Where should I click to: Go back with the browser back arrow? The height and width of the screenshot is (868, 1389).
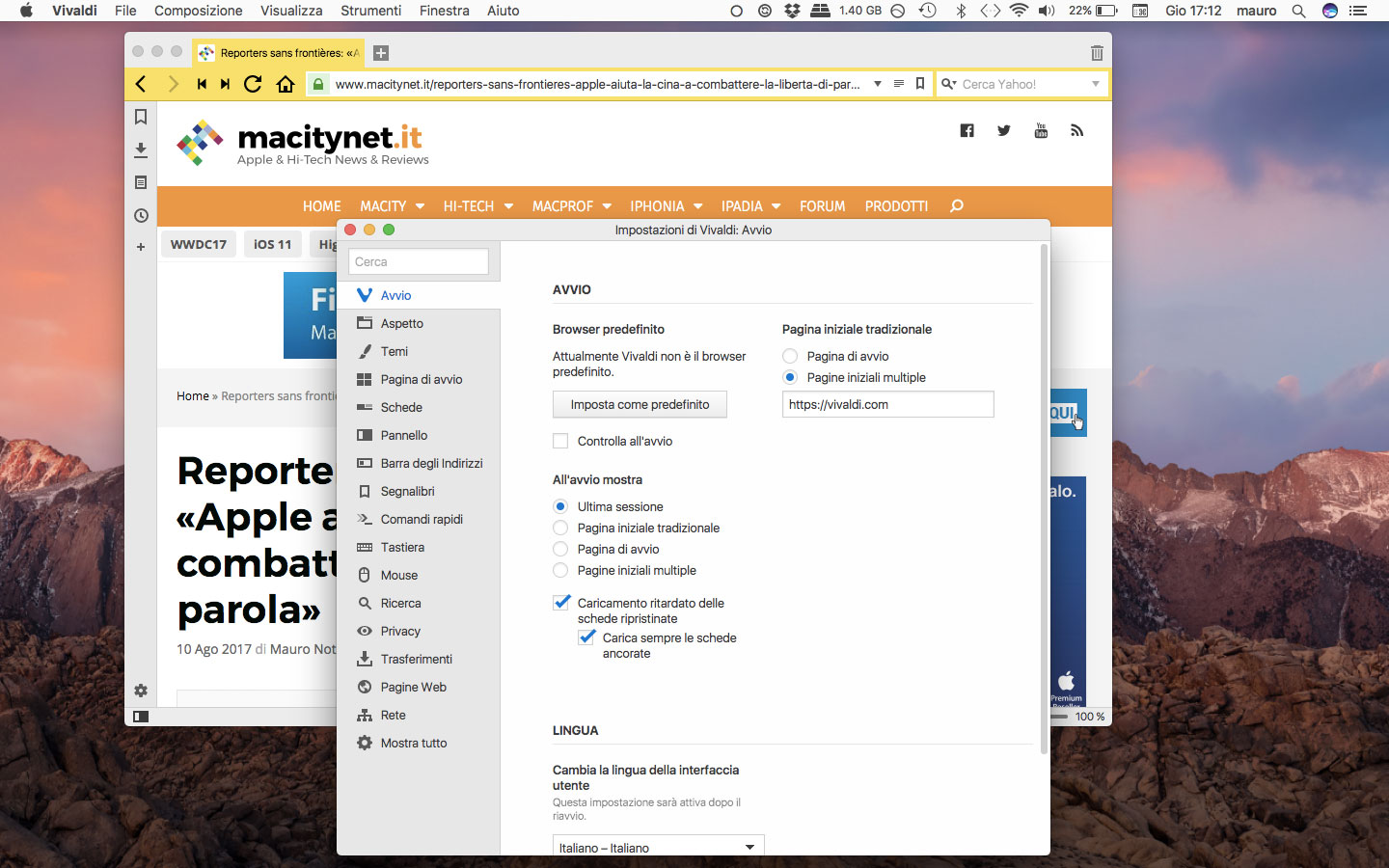pos(141,84)
